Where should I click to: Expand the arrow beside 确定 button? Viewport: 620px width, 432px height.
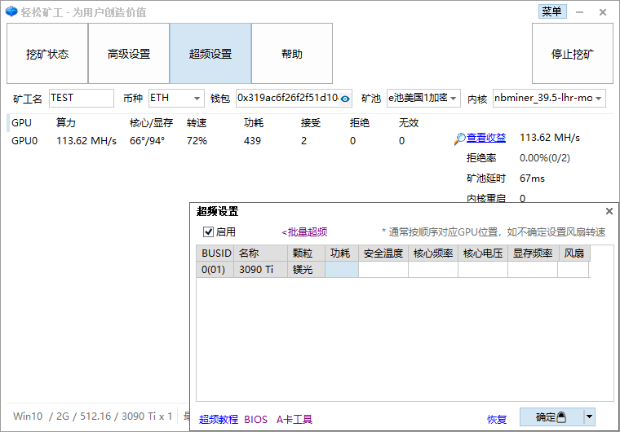[x=590, y=417]
